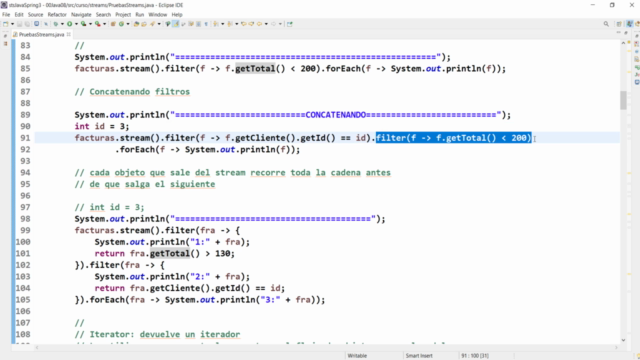The image size is (640, 360).
Task: Open the File menu
Action: click(6, 15)
